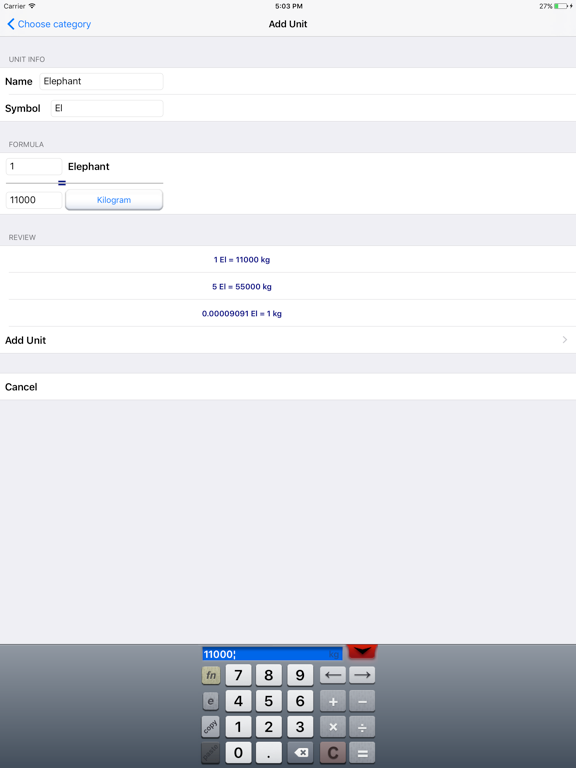Screen dimensions: 576x768
Task: Edit the formula value field showing 11000
Action: click(x=34, y=200)
